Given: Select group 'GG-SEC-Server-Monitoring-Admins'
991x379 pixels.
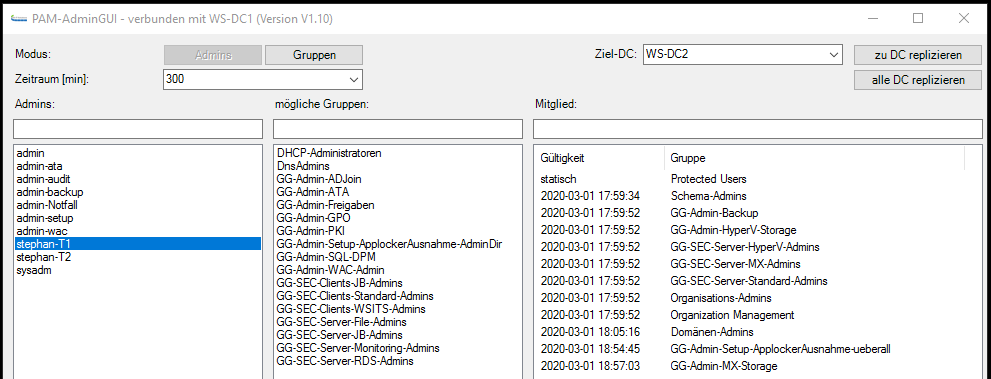Looking at the screenshot, I should pos(398,348).
